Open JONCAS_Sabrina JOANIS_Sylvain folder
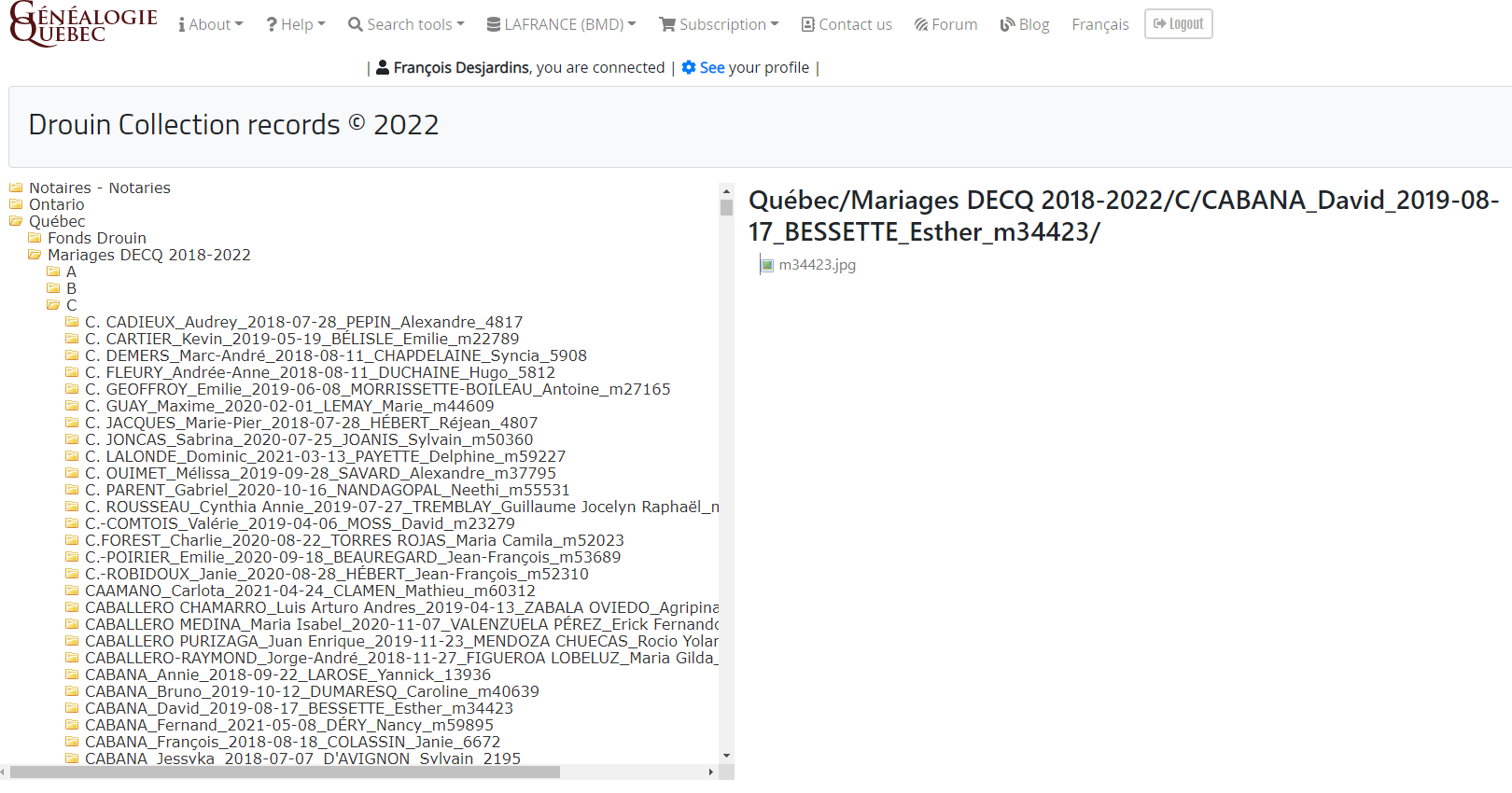The image size is (1512, 793). tap(309, 439)
